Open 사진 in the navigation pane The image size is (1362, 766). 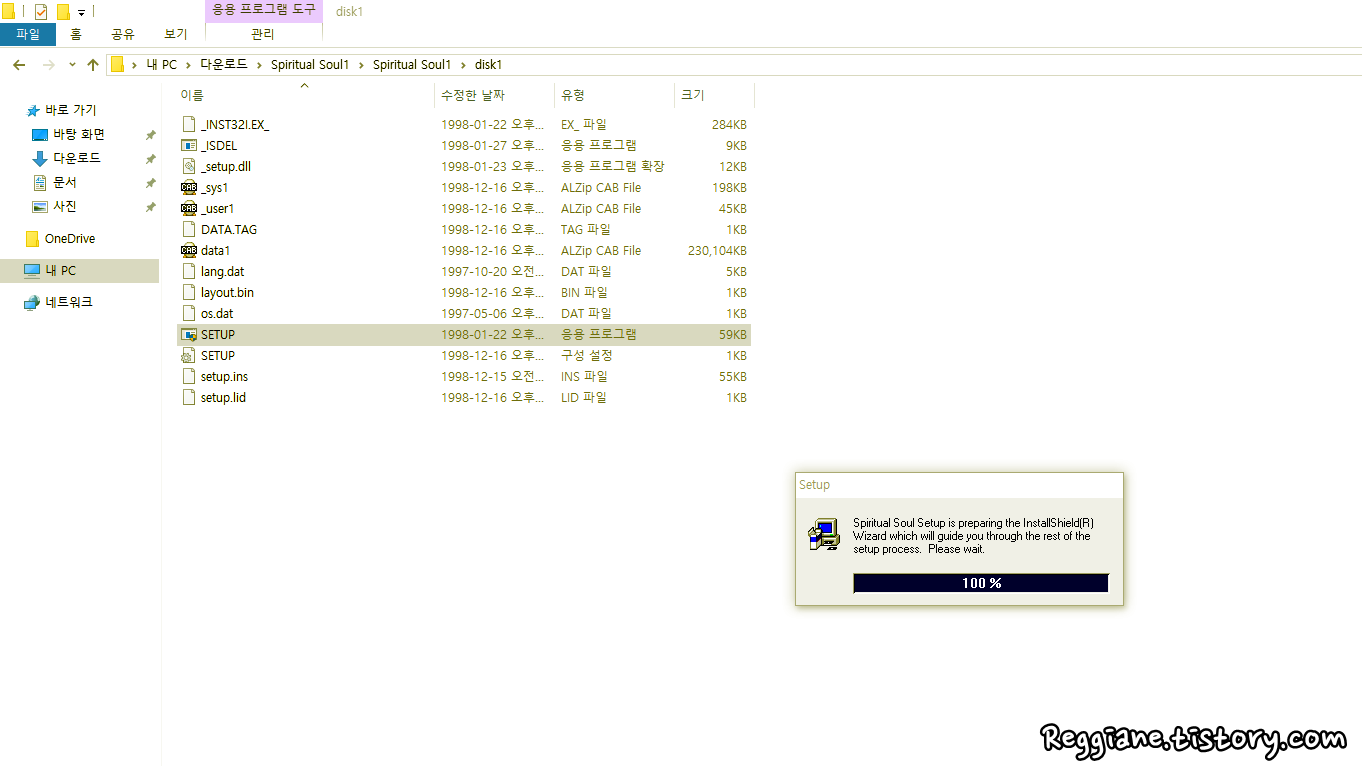tap(64, 206)
